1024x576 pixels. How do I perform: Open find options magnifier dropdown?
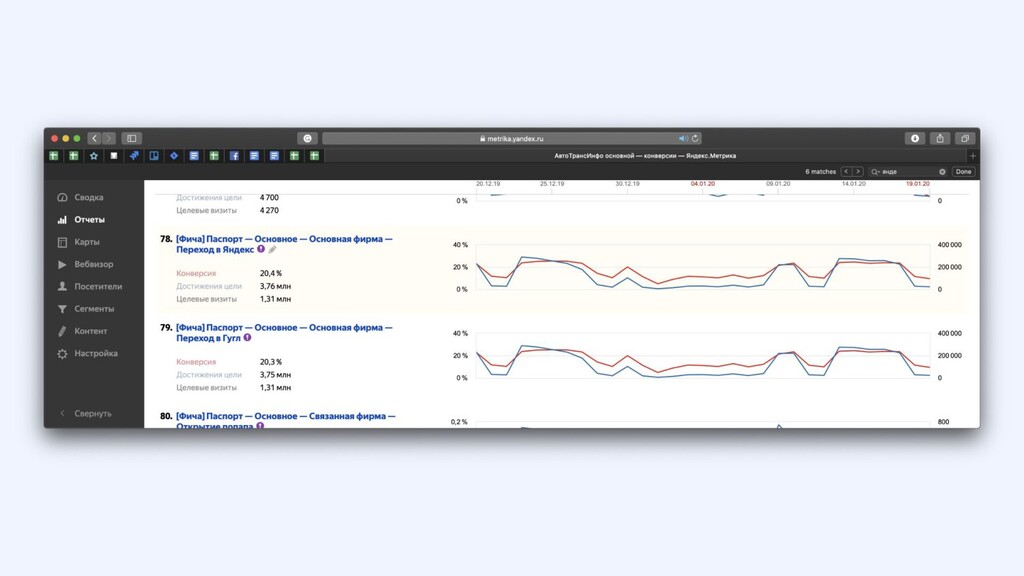pos(875,172)
